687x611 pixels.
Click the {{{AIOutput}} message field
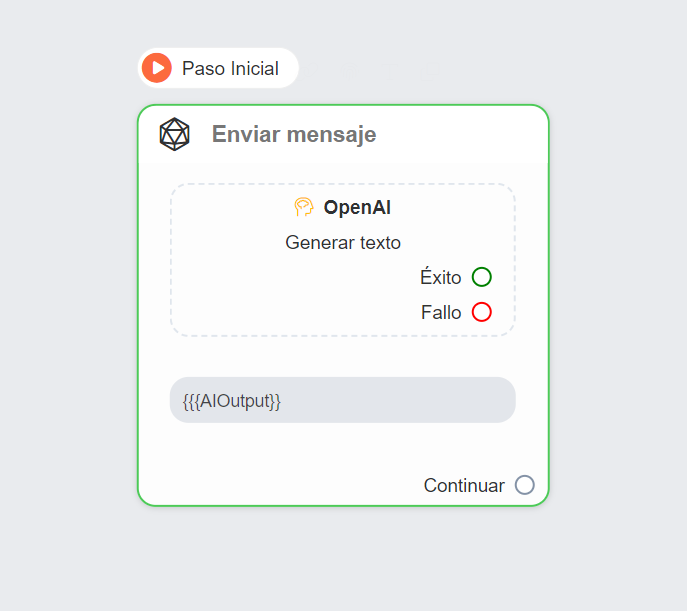[x=343, y=400]
